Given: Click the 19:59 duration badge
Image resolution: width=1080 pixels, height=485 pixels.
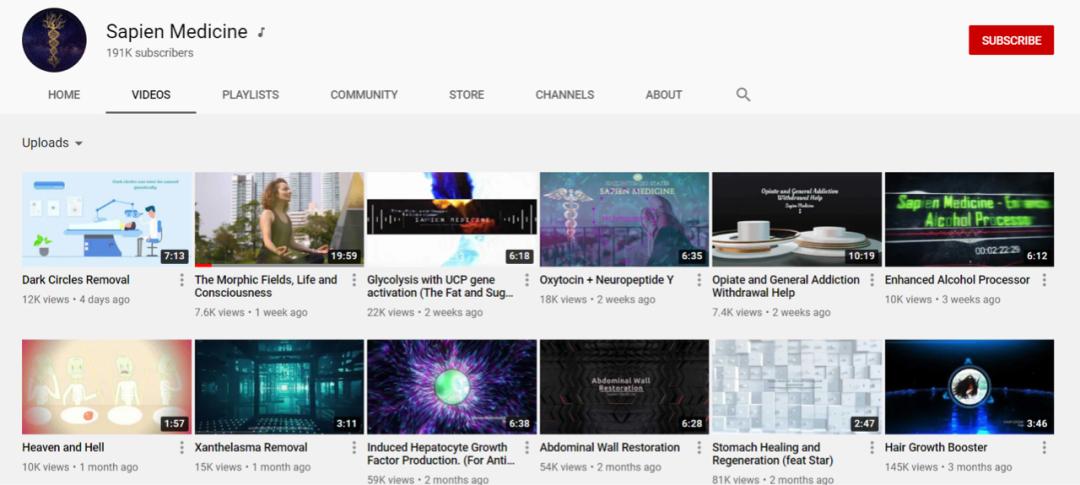Looking at the screenshot, I should [x=344, y=256].
